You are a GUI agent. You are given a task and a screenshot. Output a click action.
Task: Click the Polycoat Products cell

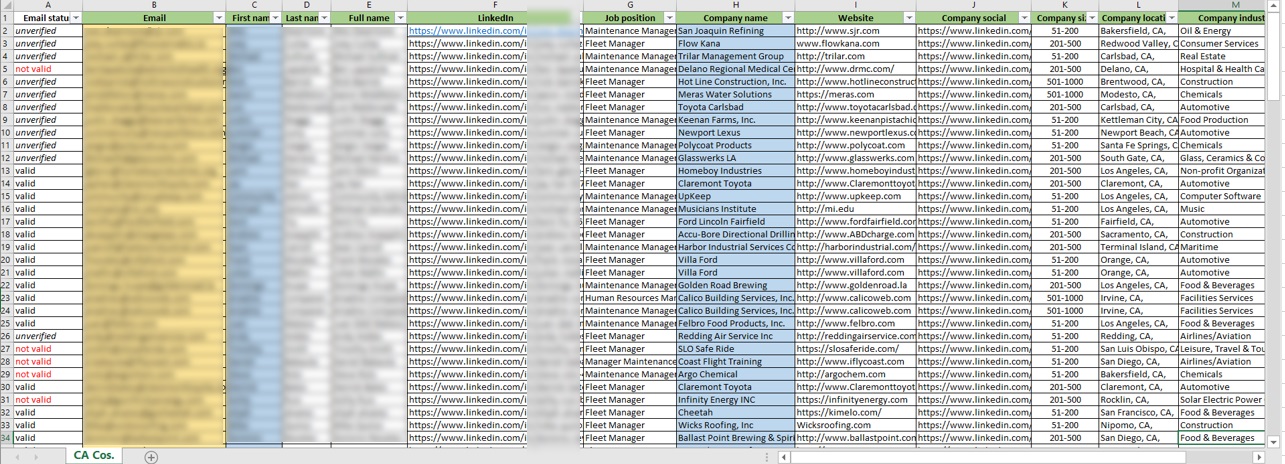point(735,145)
